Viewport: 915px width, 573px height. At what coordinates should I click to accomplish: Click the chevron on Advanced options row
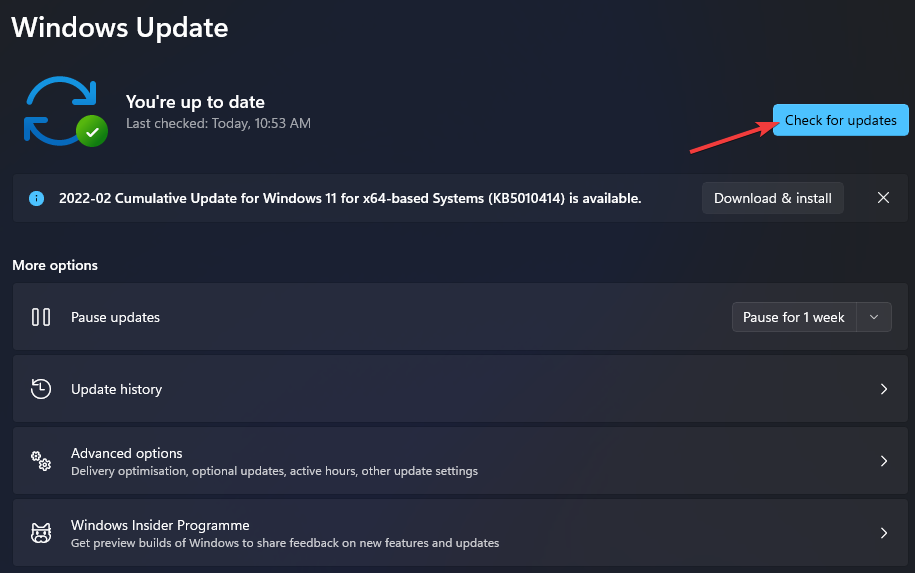pos(883,461)
